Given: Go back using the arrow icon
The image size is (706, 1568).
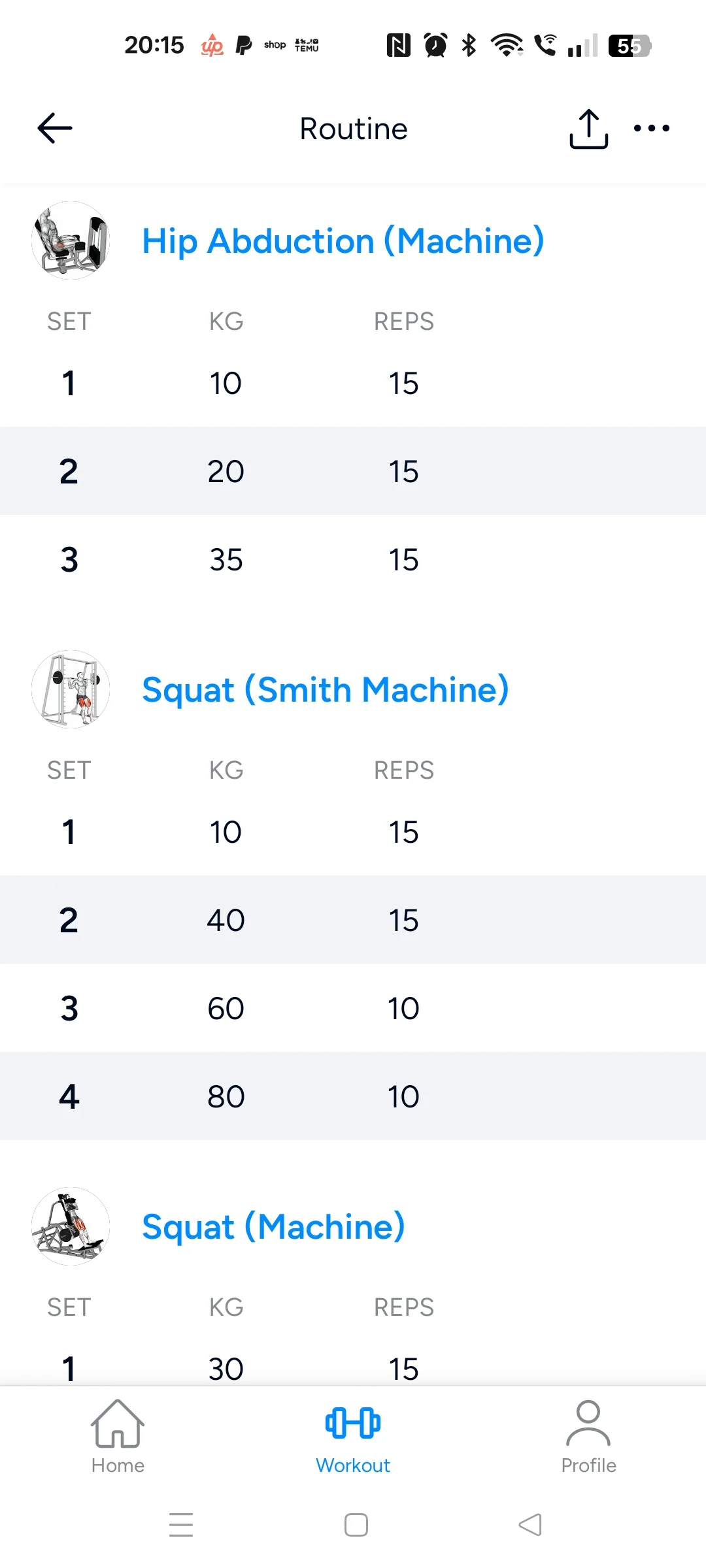Looking at the screenshot, I should click(55, 128).
